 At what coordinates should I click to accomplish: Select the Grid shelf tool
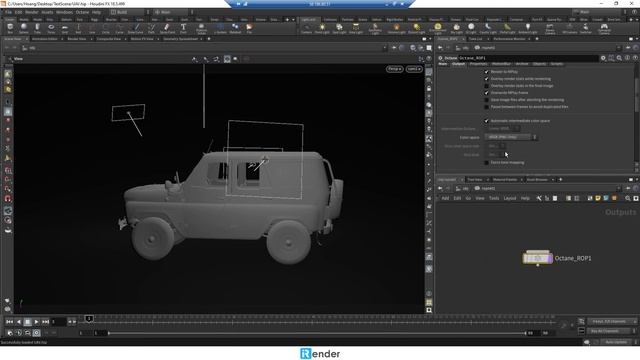click(64, 28)
